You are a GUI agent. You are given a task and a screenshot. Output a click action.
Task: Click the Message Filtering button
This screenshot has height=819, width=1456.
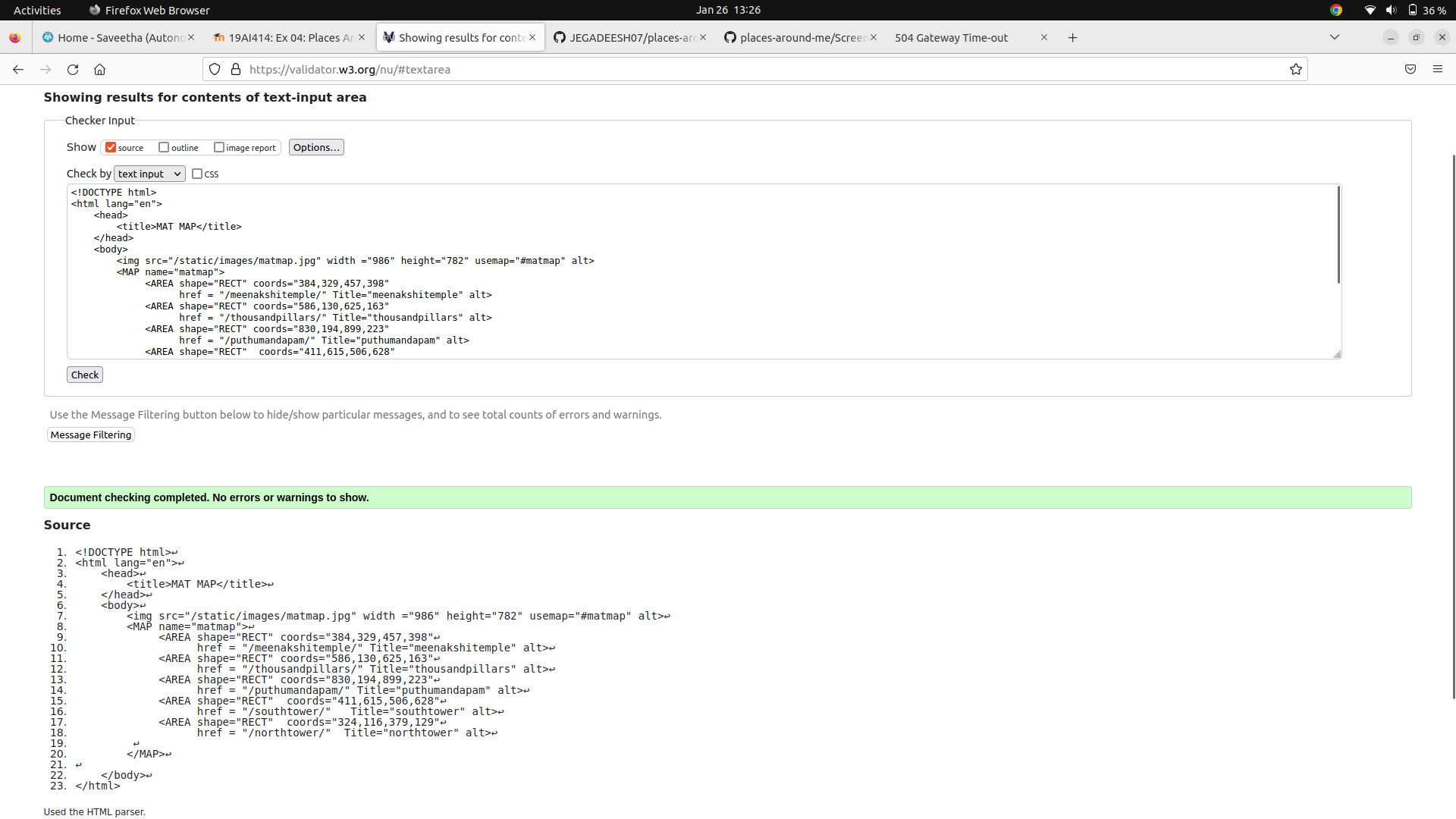(x=91, y=435)
